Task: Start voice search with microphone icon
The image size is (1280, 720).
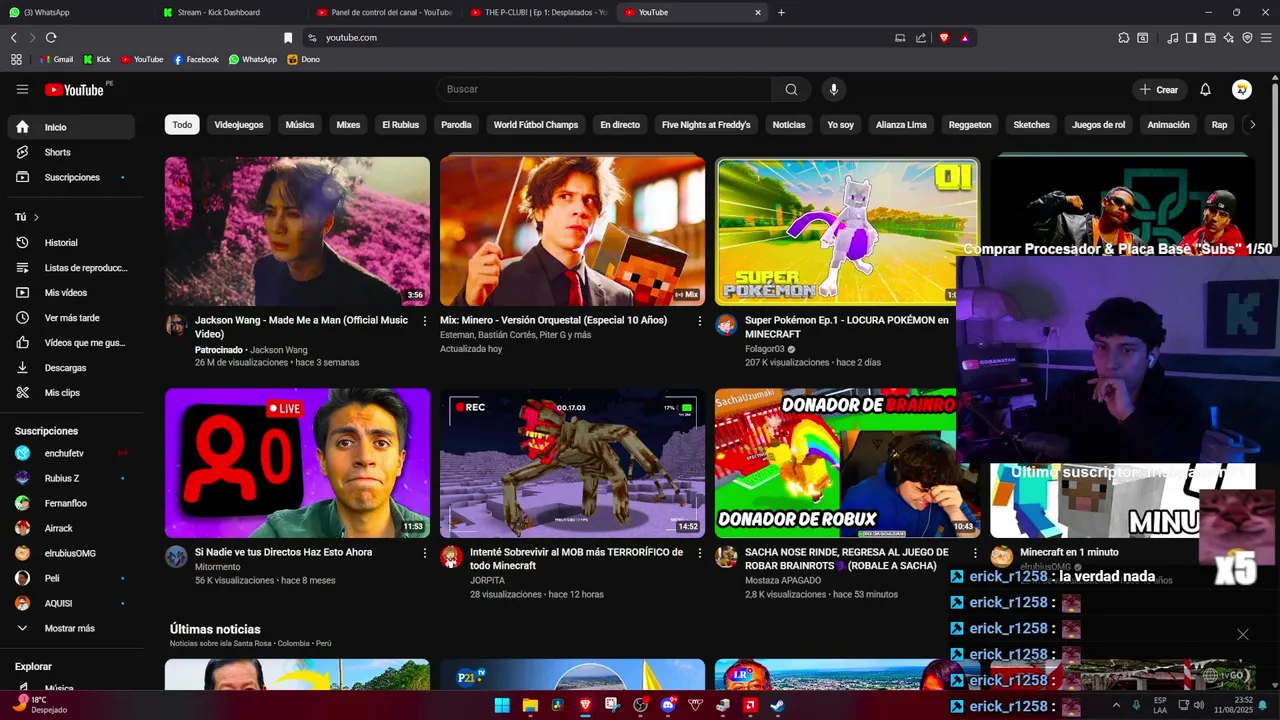Action: coord(834,89)
